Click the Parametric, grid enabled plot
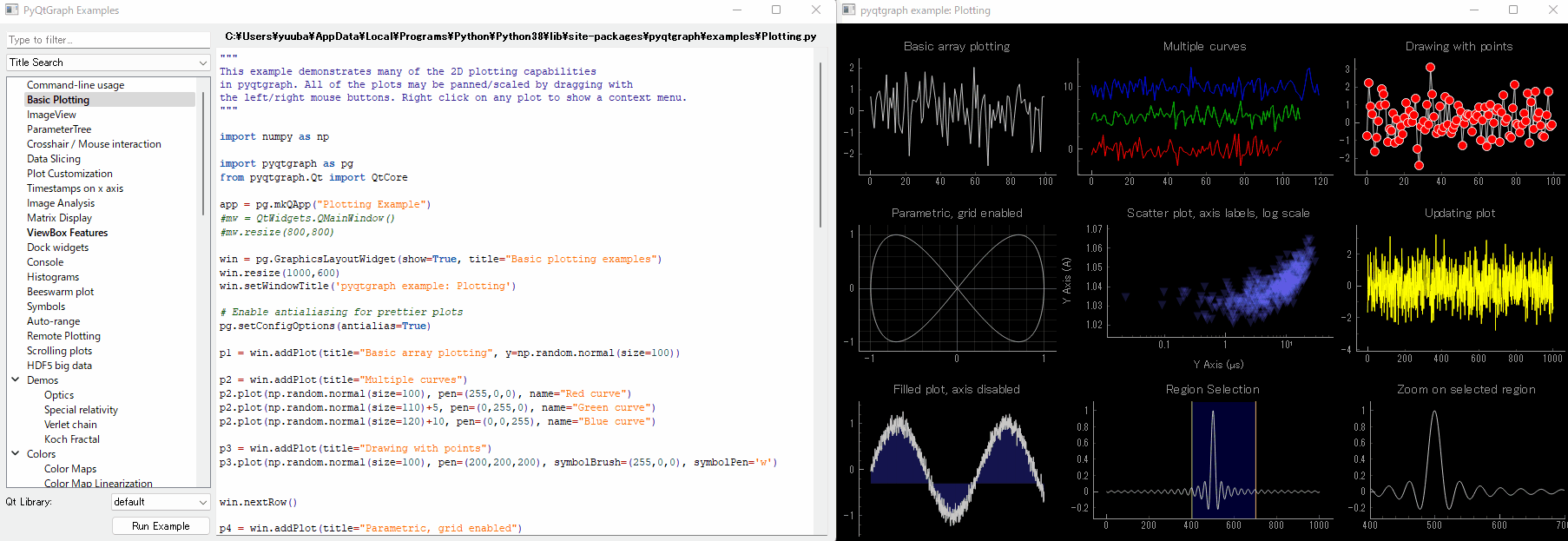1568x541 pixels. click(x=957, y=287)
